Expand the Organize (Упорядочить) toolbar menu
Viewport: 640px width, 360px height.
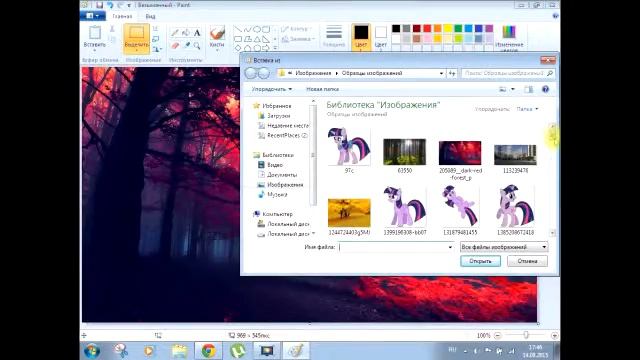pos(271,89)
